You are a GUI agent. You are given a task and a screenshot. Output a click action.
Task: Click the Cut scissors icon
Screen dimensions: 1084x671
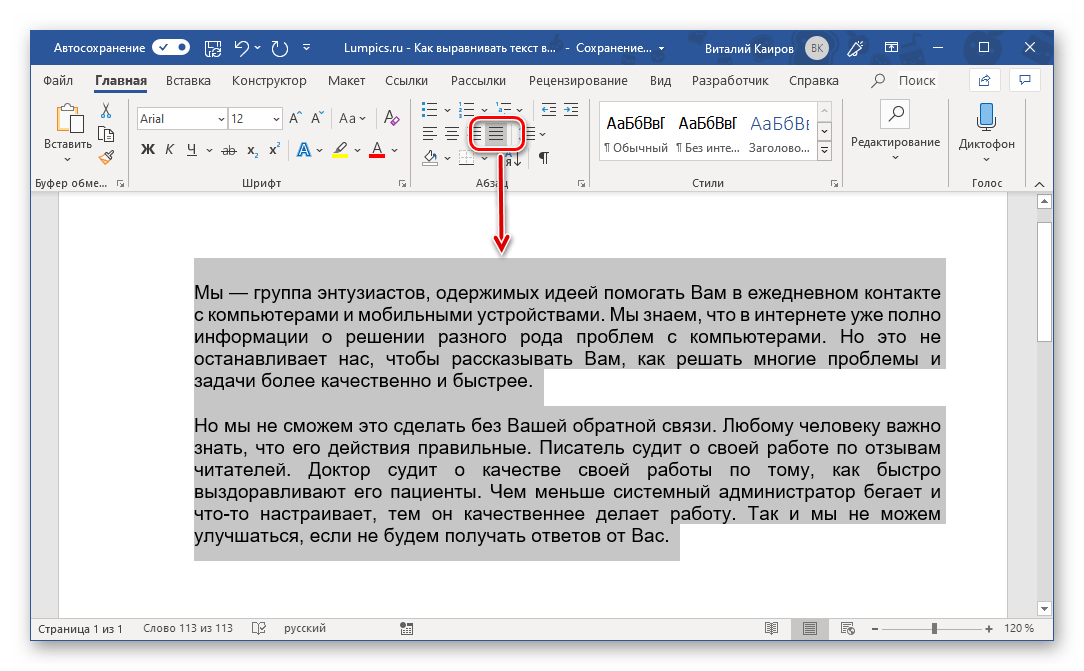tap(106, 111)
